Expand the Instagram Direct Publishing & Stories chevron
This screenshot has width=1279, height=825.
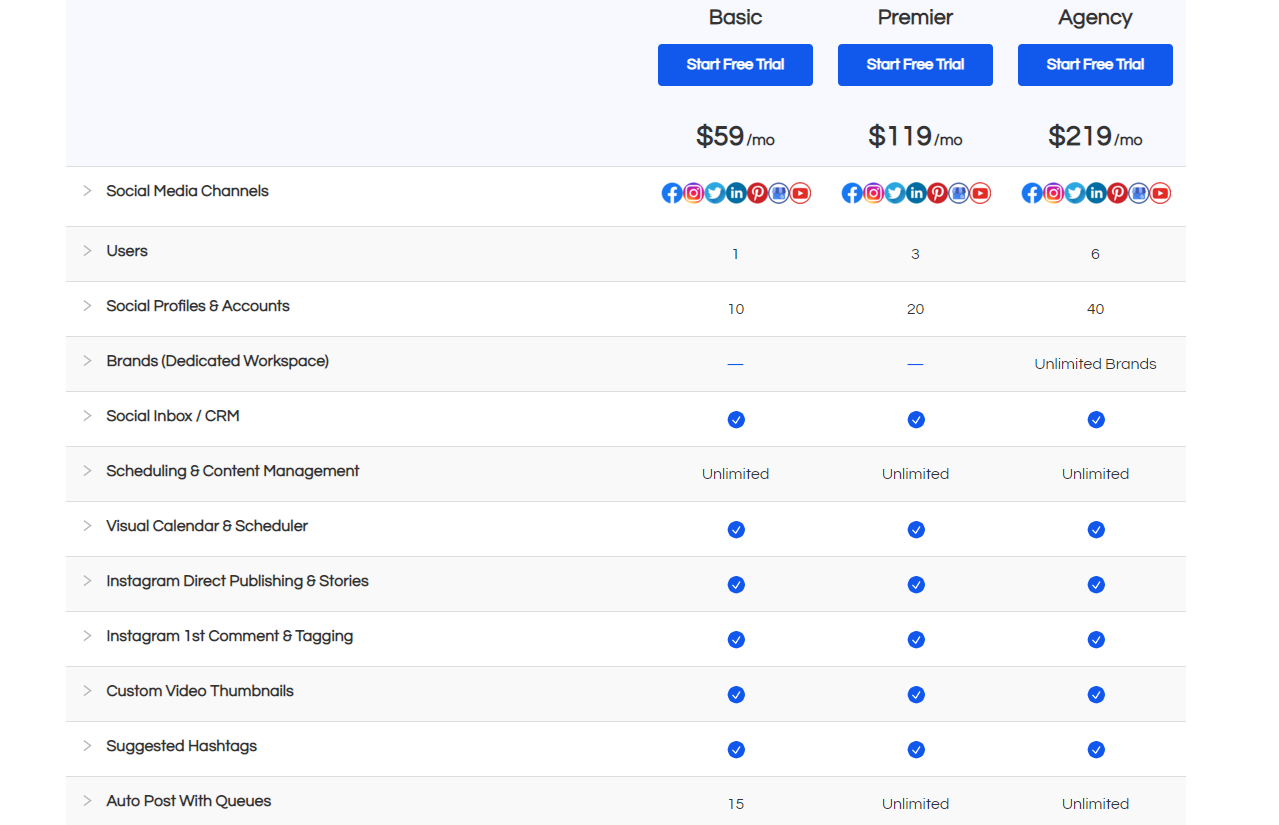(x=87, y=580)
